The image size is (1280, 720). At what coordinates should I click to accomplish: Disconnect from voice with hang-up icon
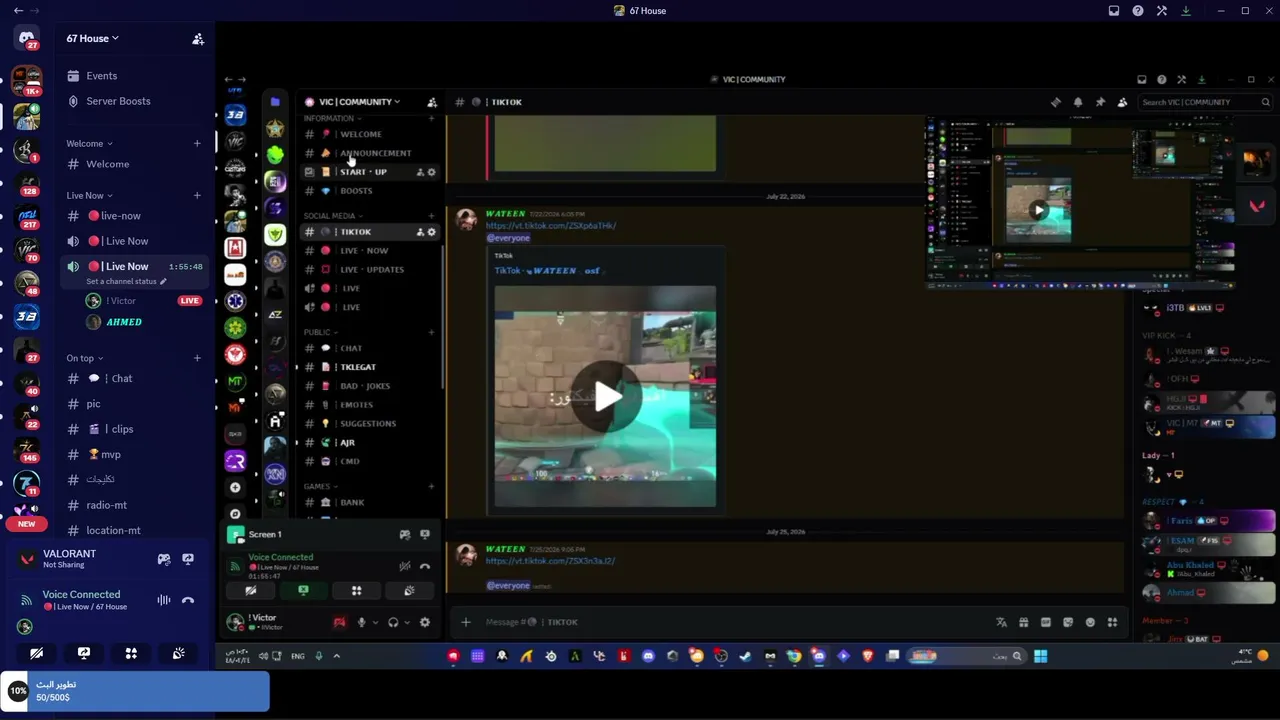[188, 600]
